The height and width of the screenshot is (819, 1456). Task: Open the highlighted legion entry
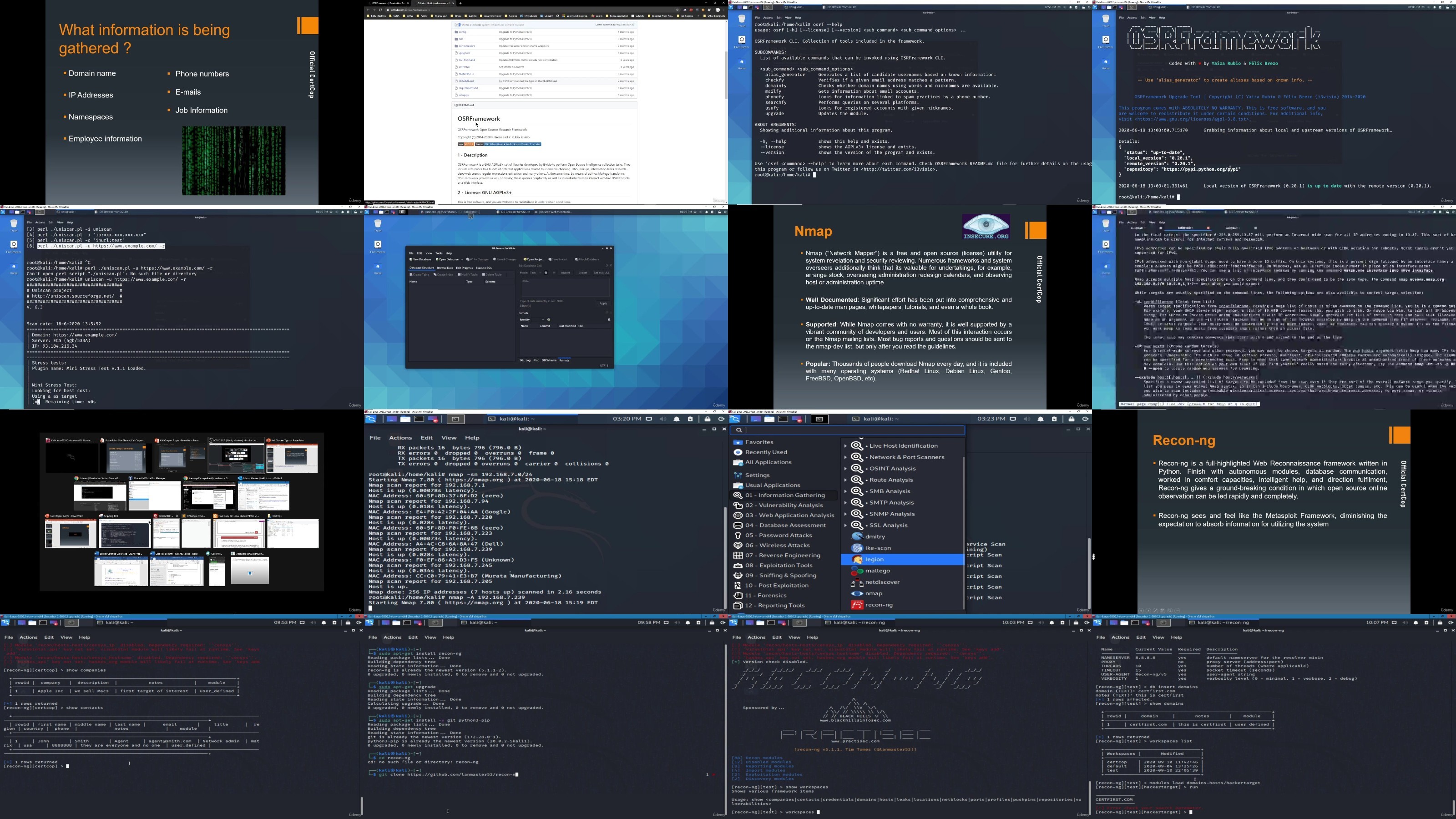(902, 559)
